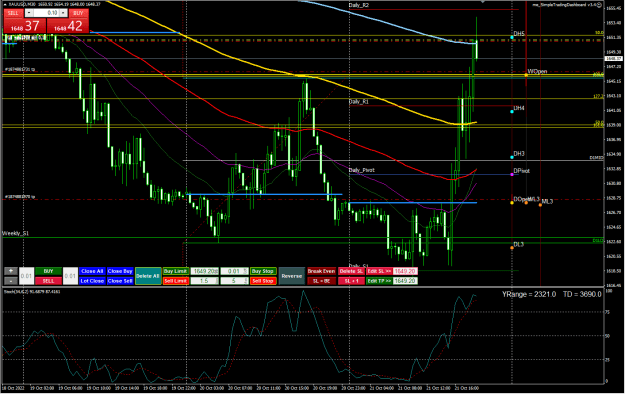Increase lot volume with right arrow beside 0.10
Viewport: 625px width, 394px height.
(x=63, y=13)
